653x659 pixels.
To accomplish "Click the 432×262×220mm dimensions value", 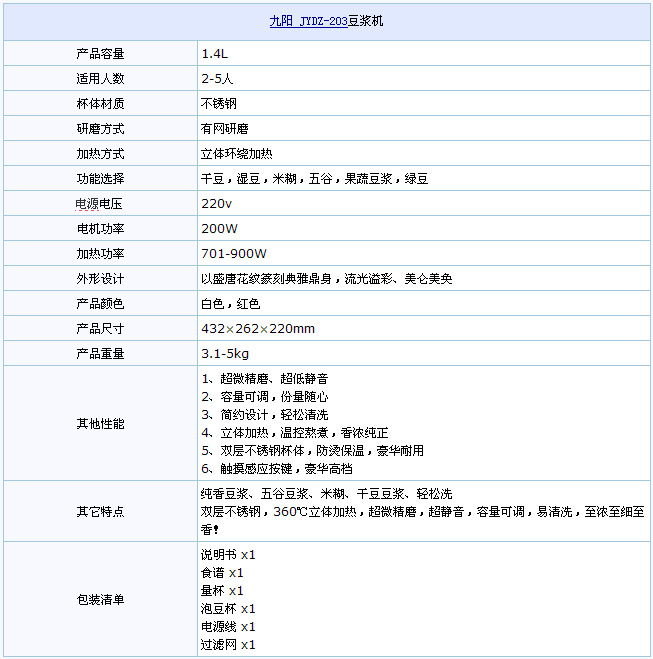I will [x=258, y=329].
